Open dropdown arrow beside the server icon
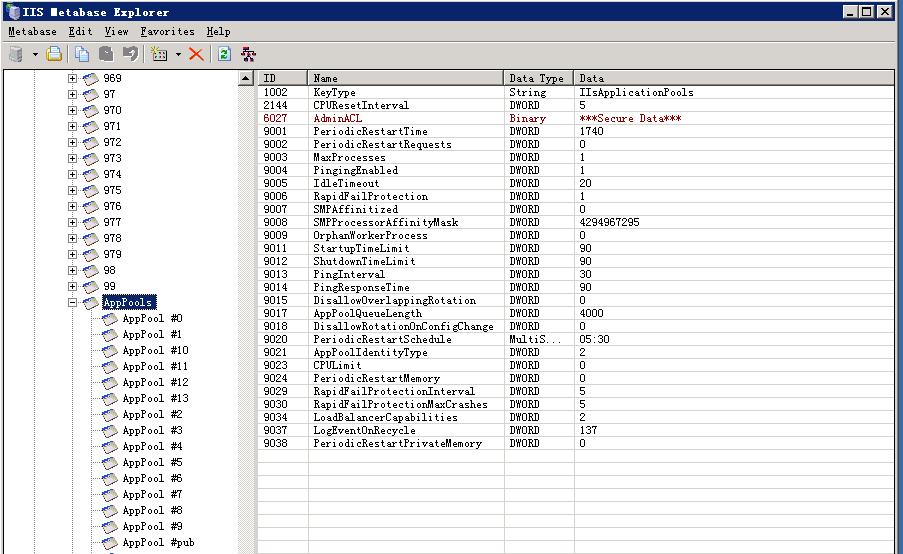The image size is (903, 554). point(35,55)
